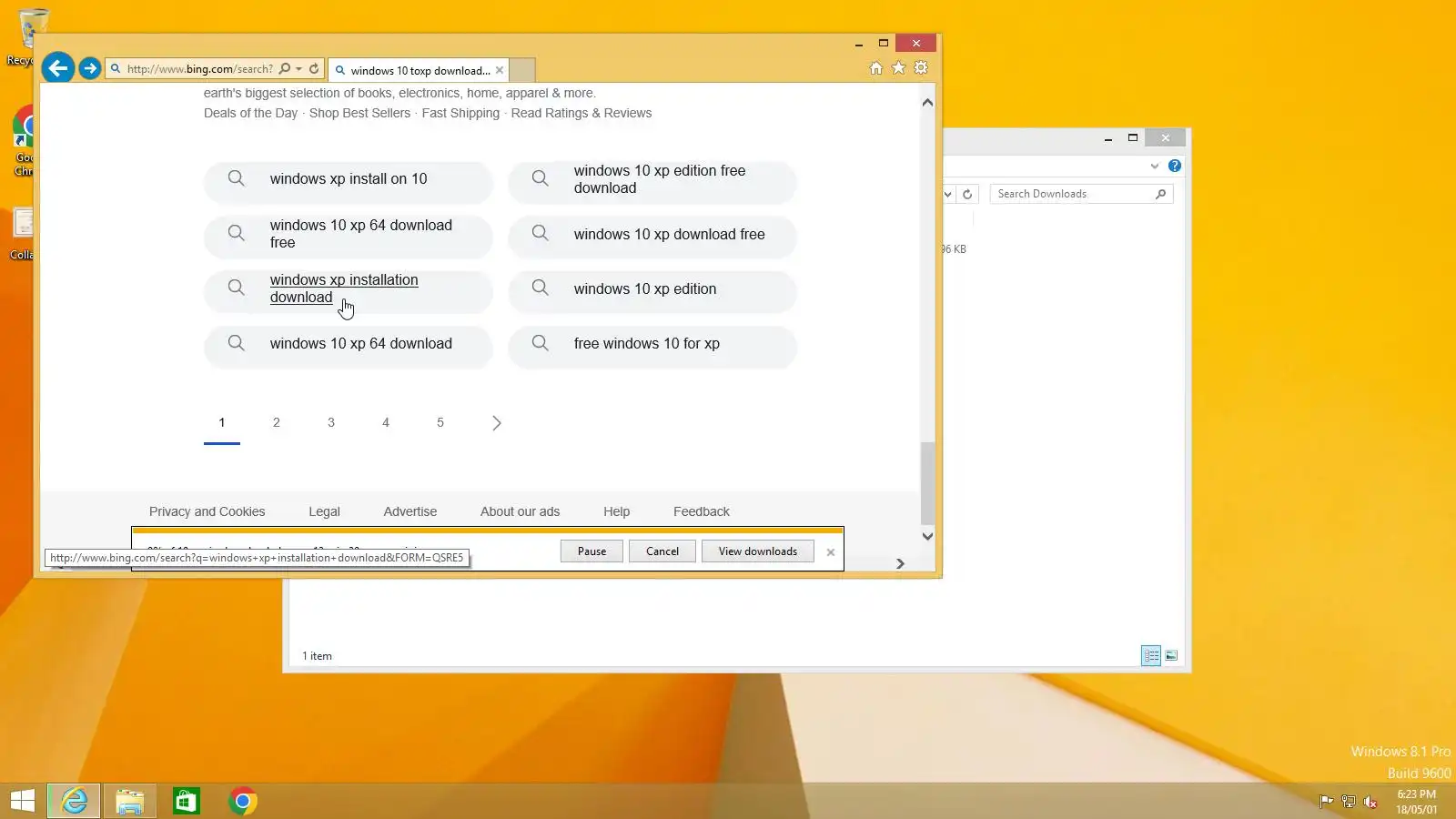Go to results page 4
The width and height of the screenshot is (1456, 819).
386,422
